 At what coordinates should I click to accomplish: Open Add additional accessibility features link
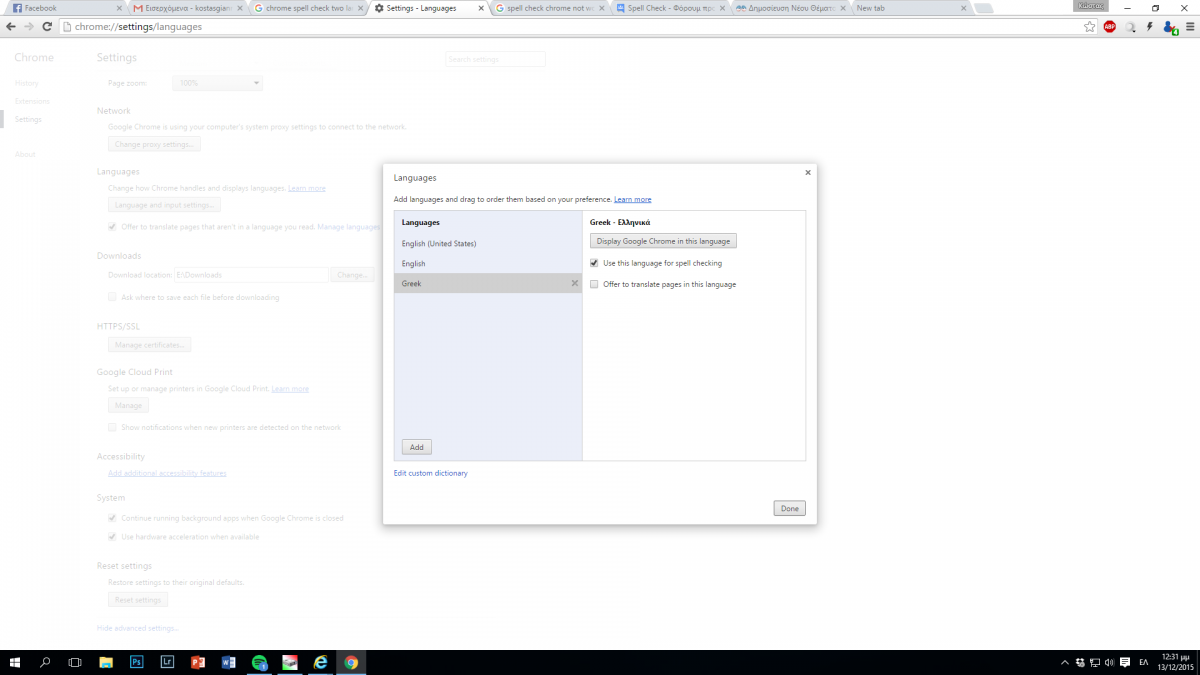click(x=167, y=473)
